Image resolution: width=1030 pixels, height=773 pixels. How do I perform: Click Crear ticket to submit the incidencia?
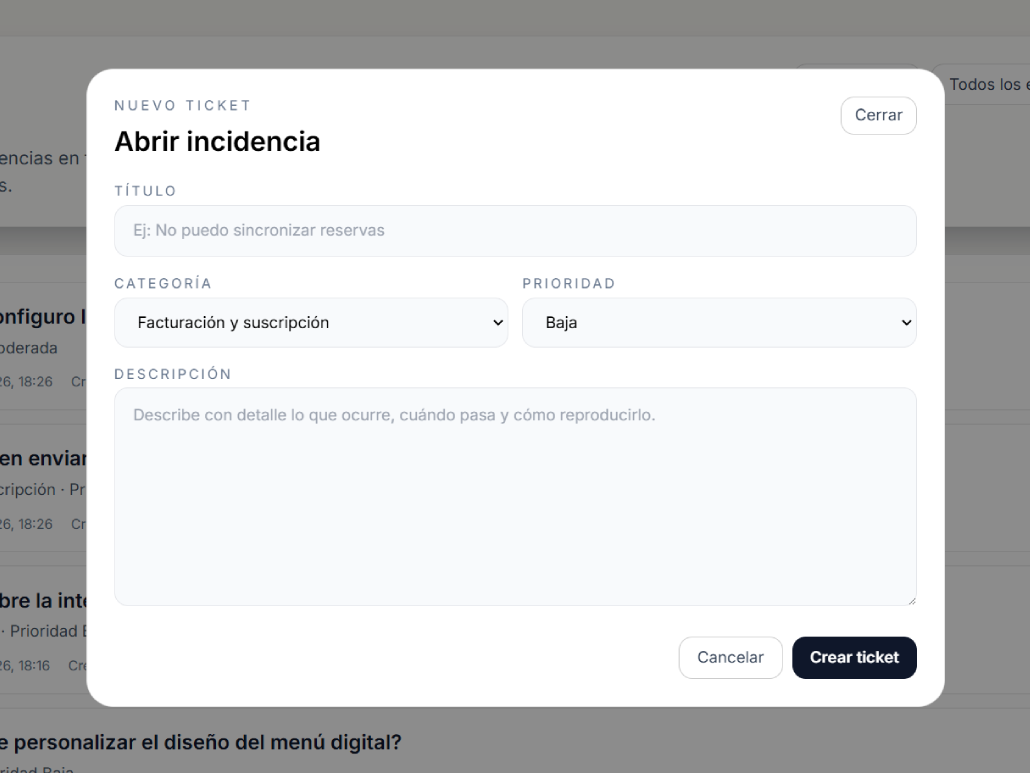(x=854, y=657)
